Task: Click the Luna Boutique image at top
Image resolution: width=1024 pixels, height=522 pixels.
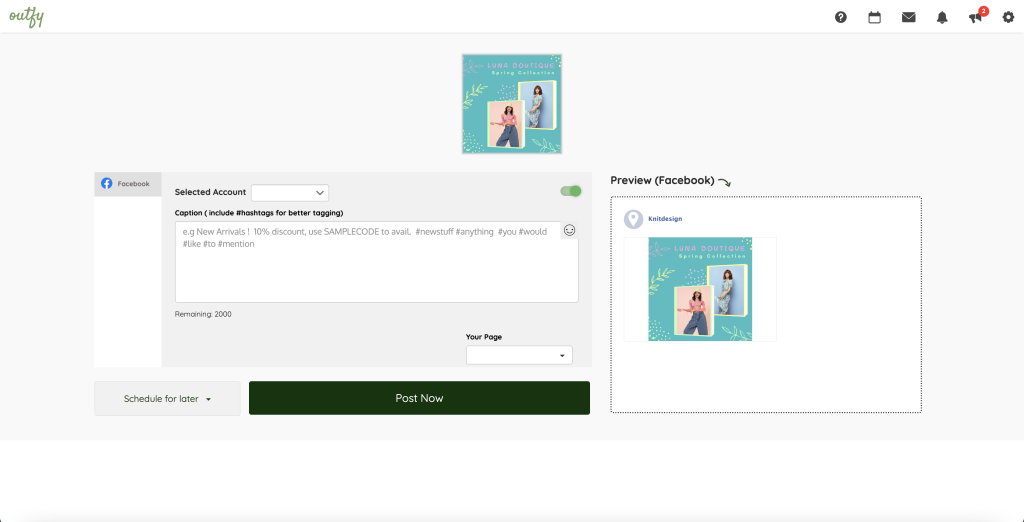Action: point(512,104)
